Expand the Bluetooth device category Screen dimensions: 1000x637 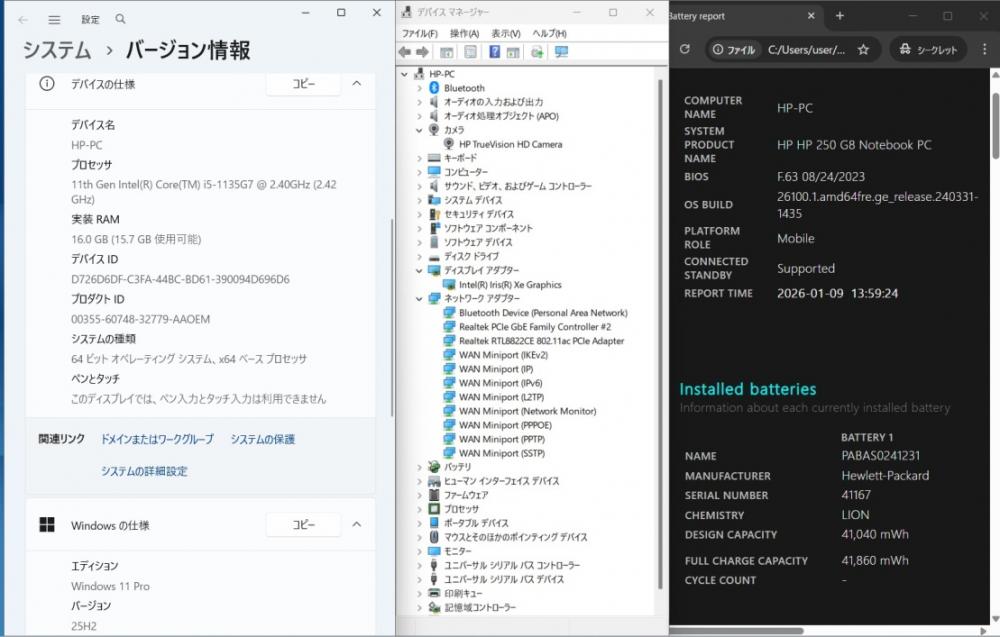point(420,88)
